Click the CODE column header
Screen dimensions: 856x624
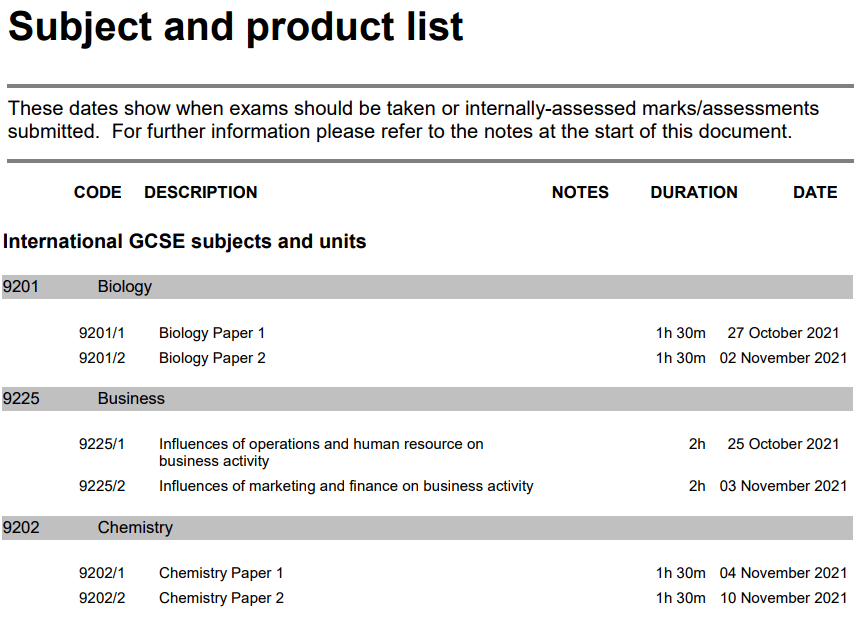tap(98, 192)
